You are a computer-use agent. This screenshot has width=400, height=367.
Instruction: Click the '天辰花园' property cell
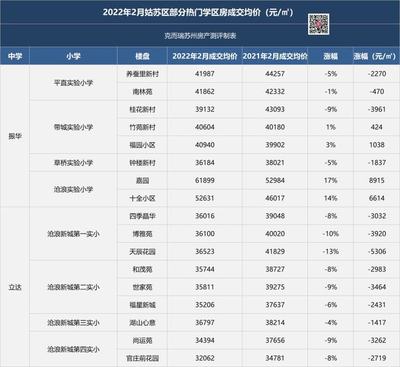tap(142, 252)
